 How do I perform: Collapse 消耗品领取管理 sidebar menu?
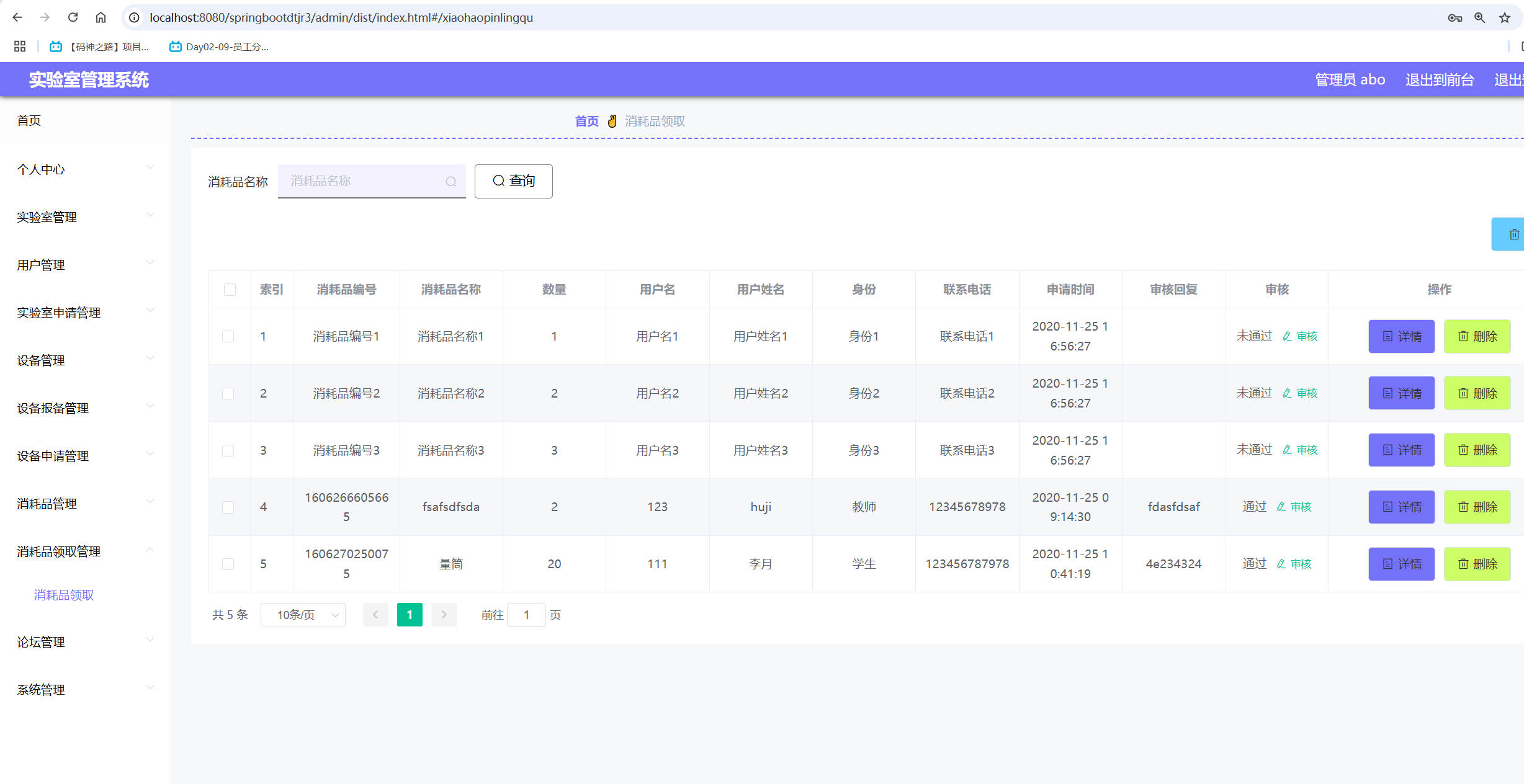85,551
